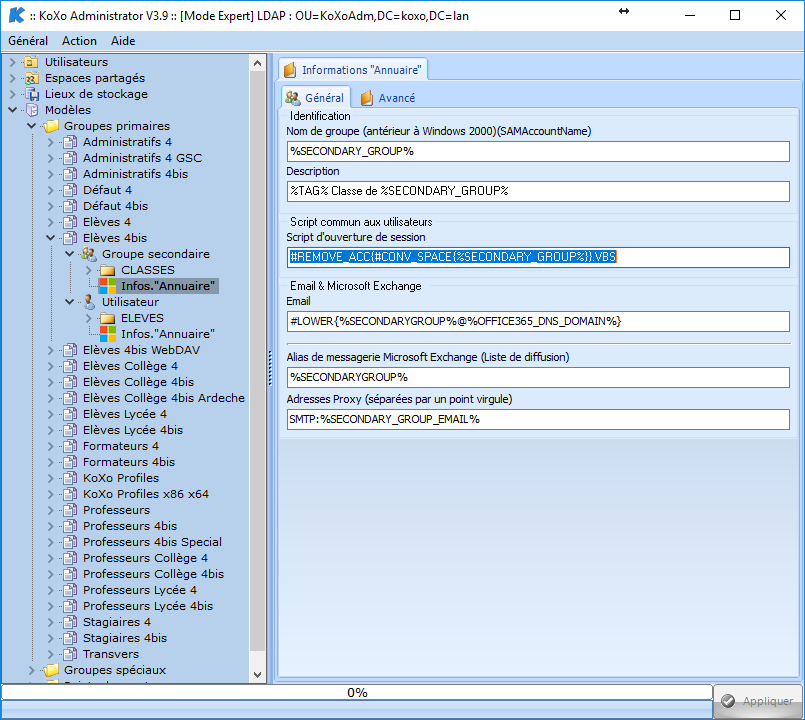805x720 pixels.
Task: Expand the ELEVES folder
Action: (89, 318)
